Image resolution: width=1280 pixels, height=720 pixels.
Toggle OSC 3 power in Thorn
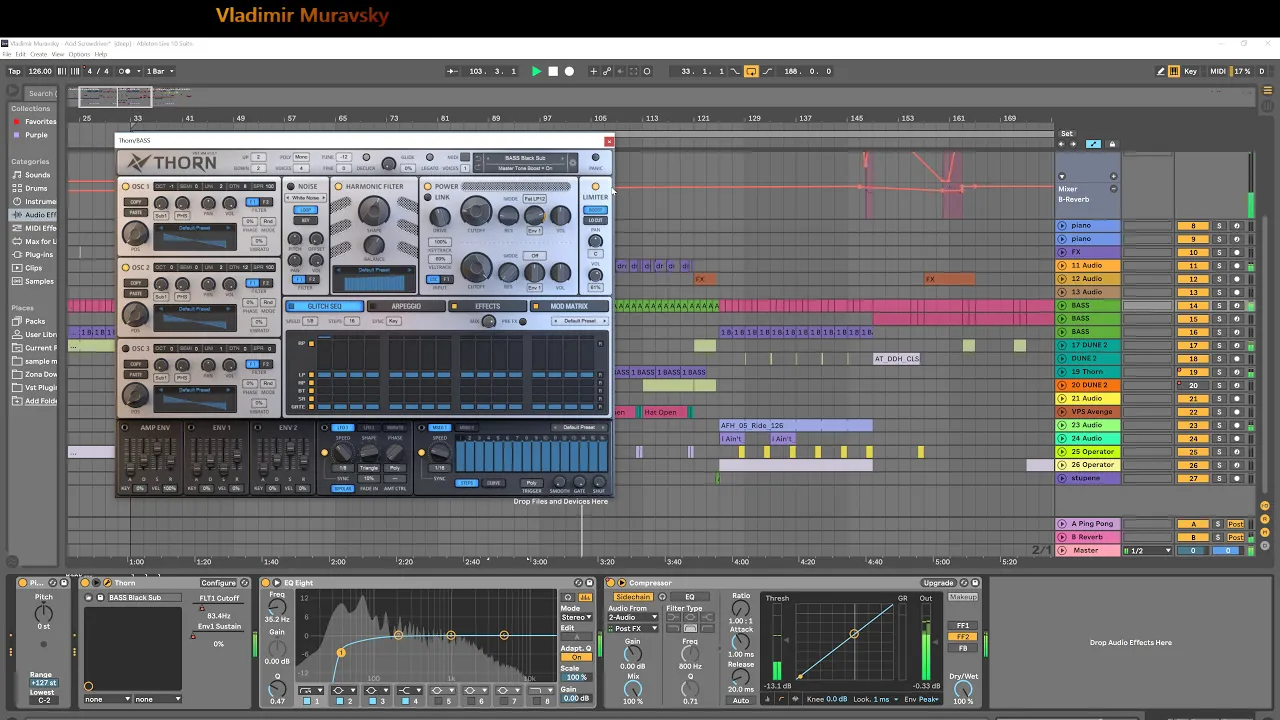click(125, 348)
